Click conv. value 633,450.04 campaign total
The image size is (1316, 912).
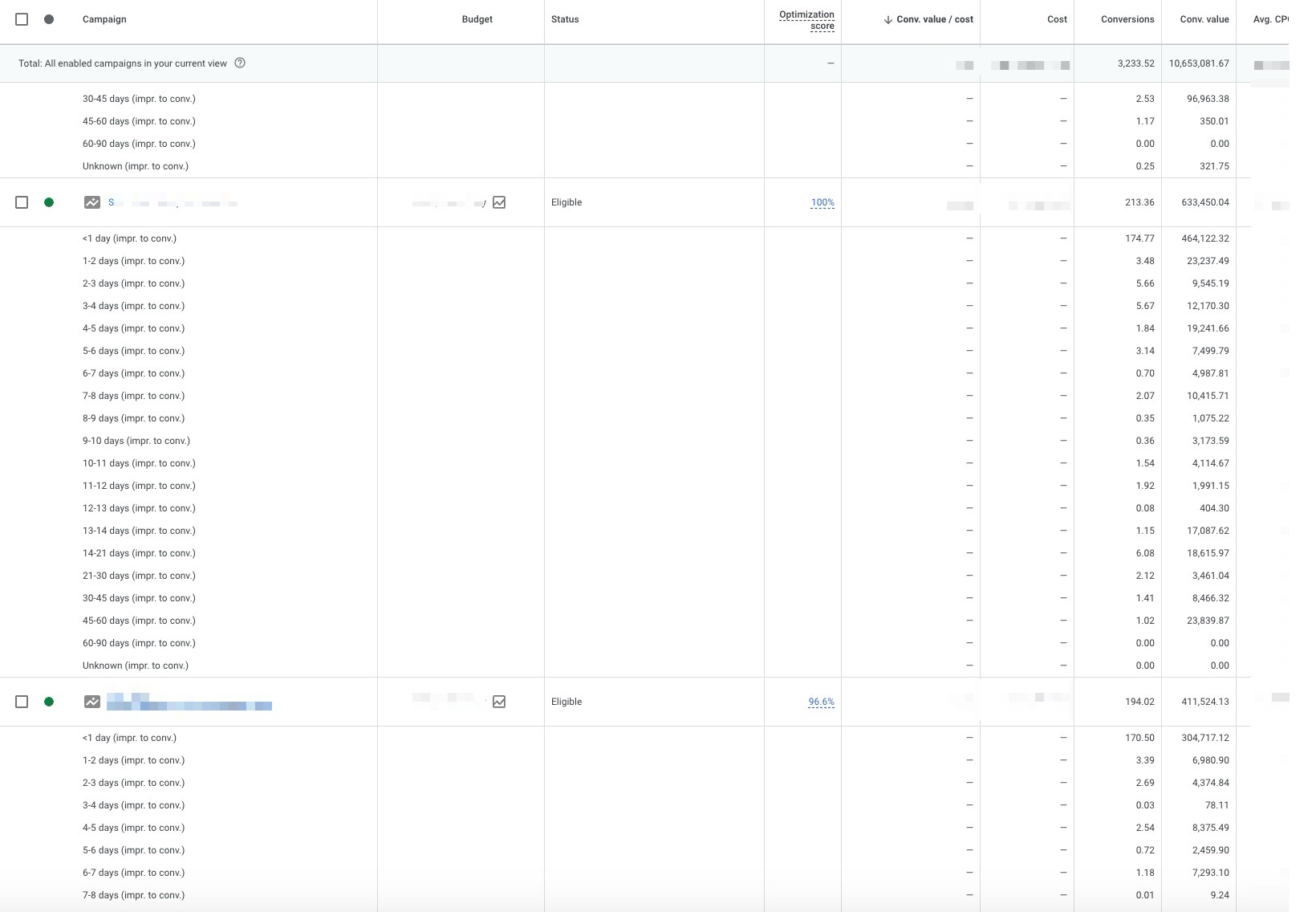[1205, 202]
